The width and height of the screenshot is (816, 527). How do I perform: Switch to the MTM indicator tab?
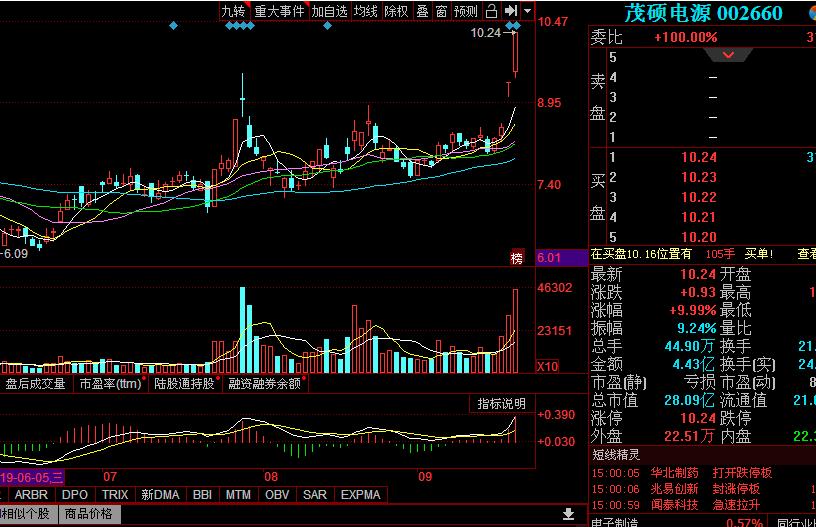click(238, 494)
